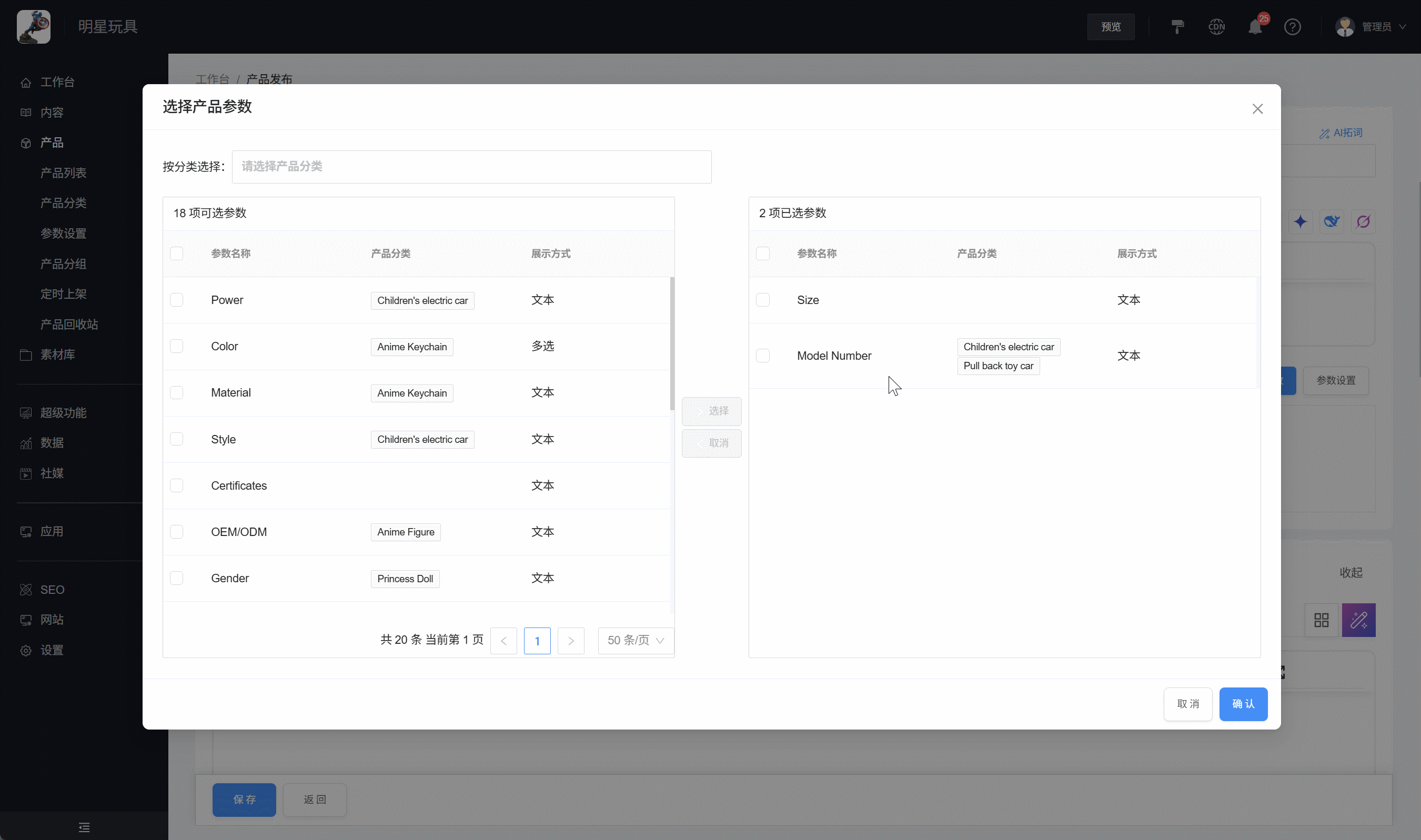Click the notification bell icon

point(1255,27)
